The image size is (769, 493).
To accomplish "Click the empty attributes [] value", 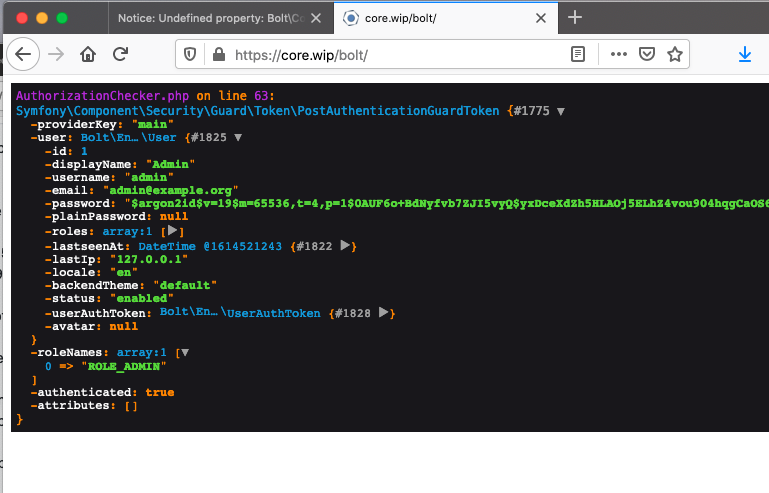I will [x=131, y=406].
